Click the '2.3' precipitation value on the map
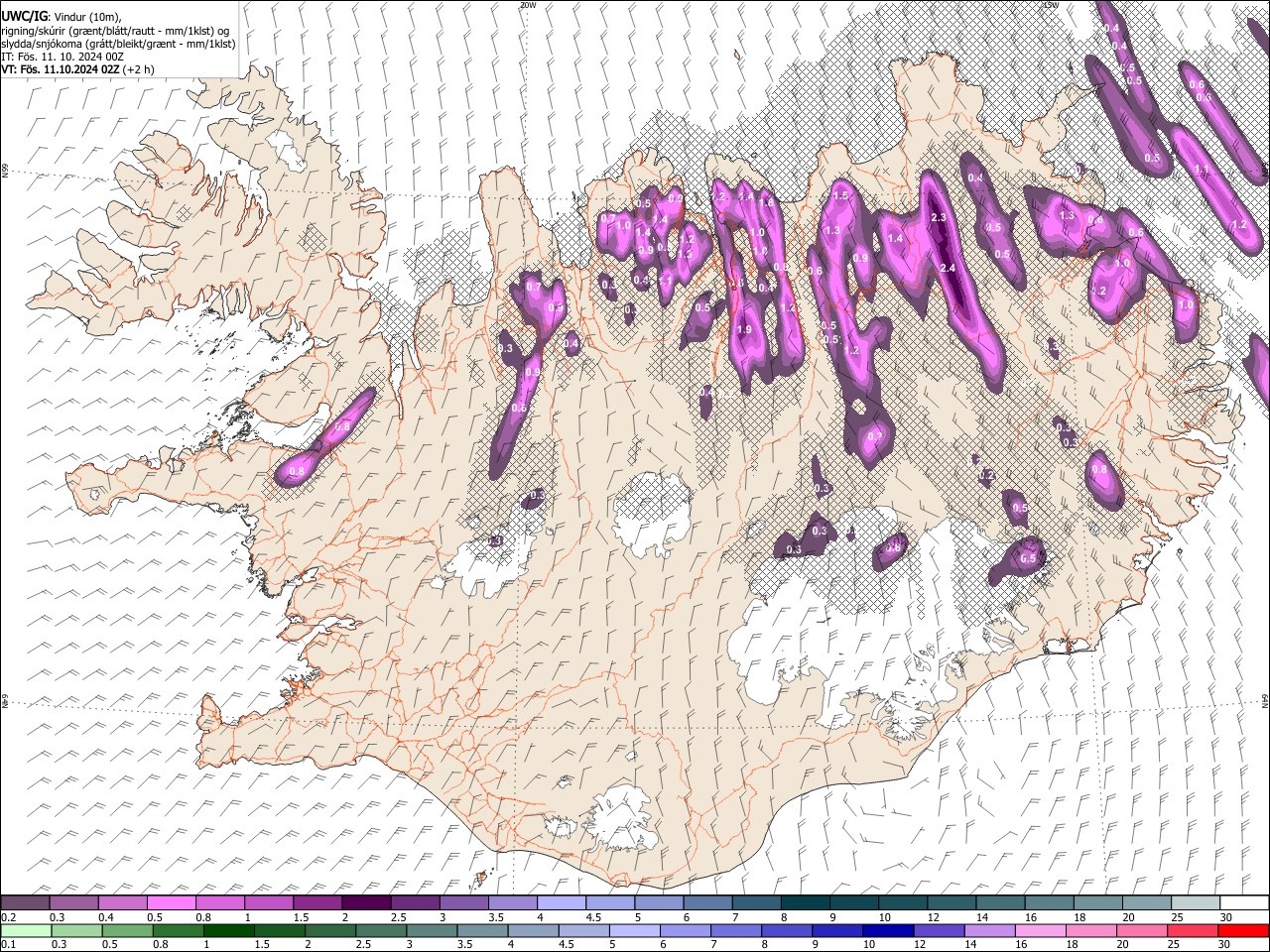 (941, 217)
